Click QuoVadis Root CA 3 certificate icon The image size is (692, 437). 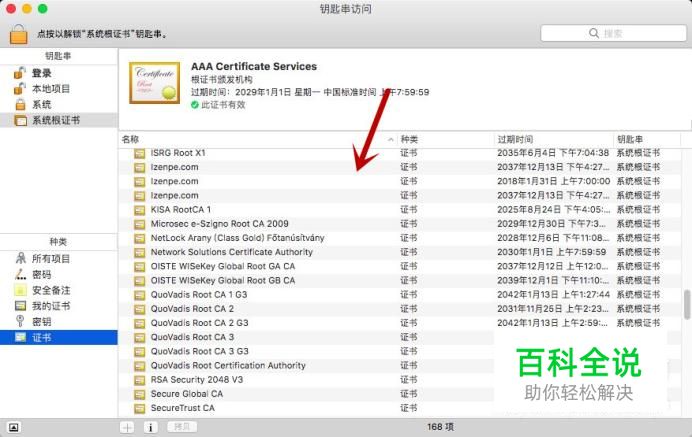point(139,337)
